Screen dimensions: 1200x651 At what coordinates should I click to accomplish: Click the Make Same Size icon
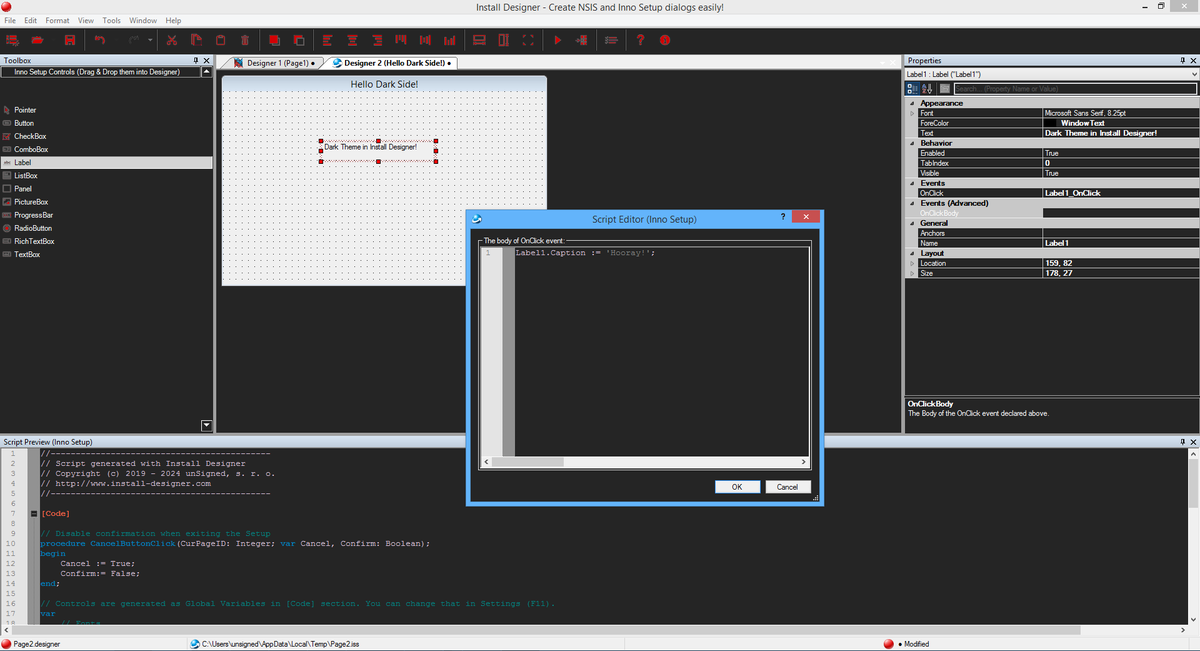(x=528, y=40)
